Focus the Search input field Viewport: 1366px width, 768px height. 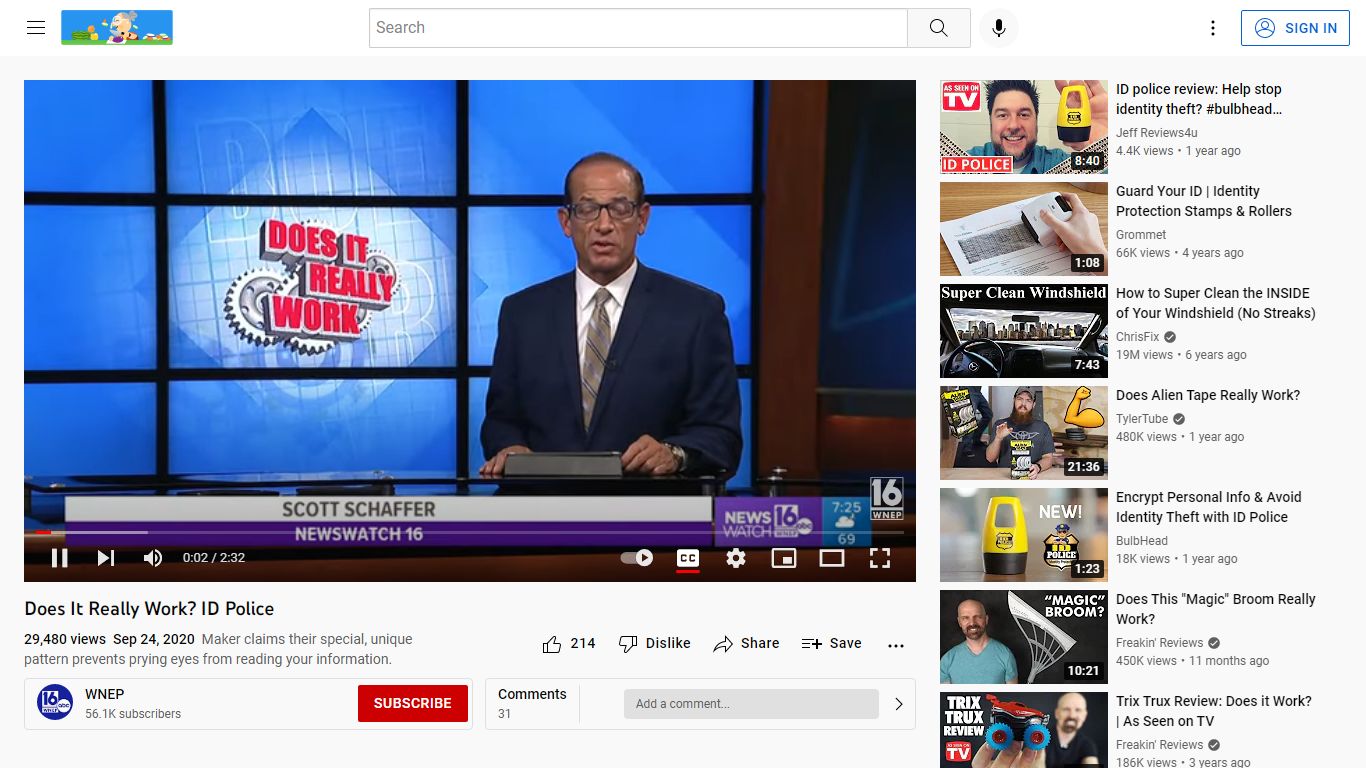(x=638, y=28)
